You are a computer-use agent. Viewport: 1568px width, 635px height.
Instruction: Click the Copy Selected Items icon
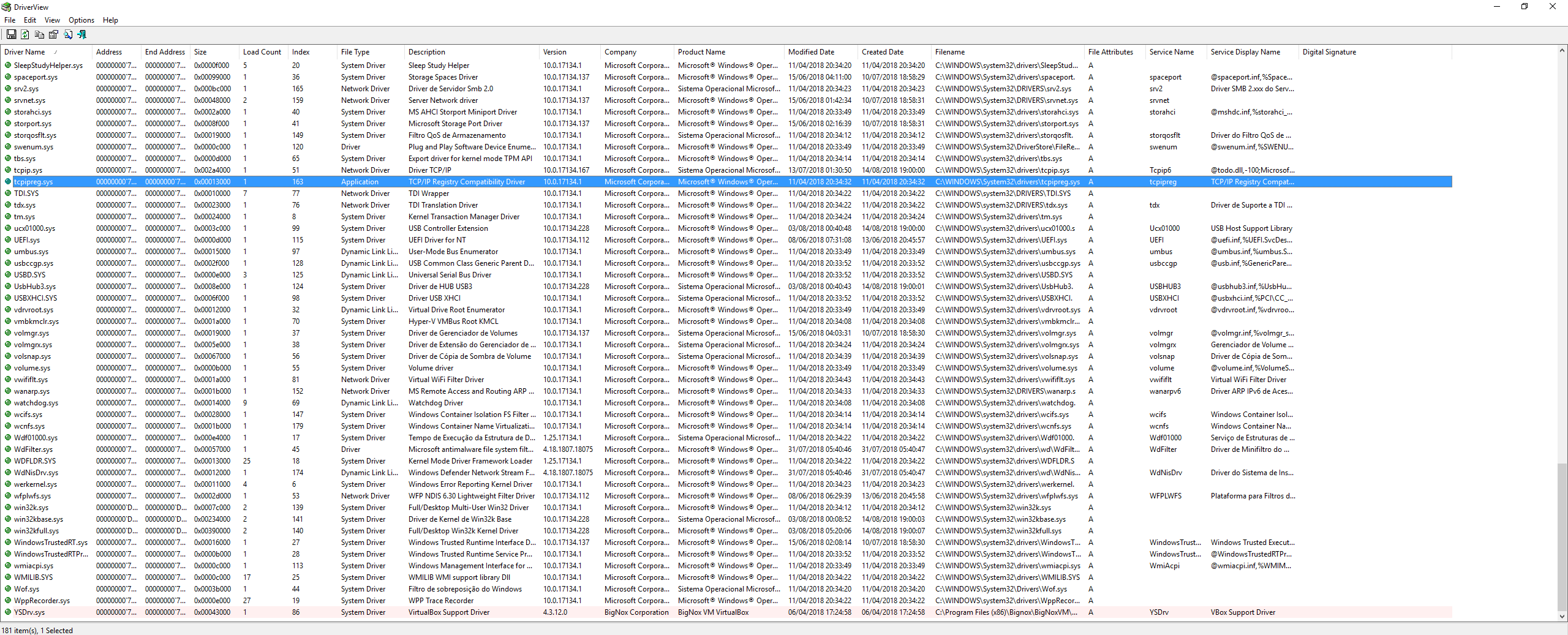[x=39, y=35]
